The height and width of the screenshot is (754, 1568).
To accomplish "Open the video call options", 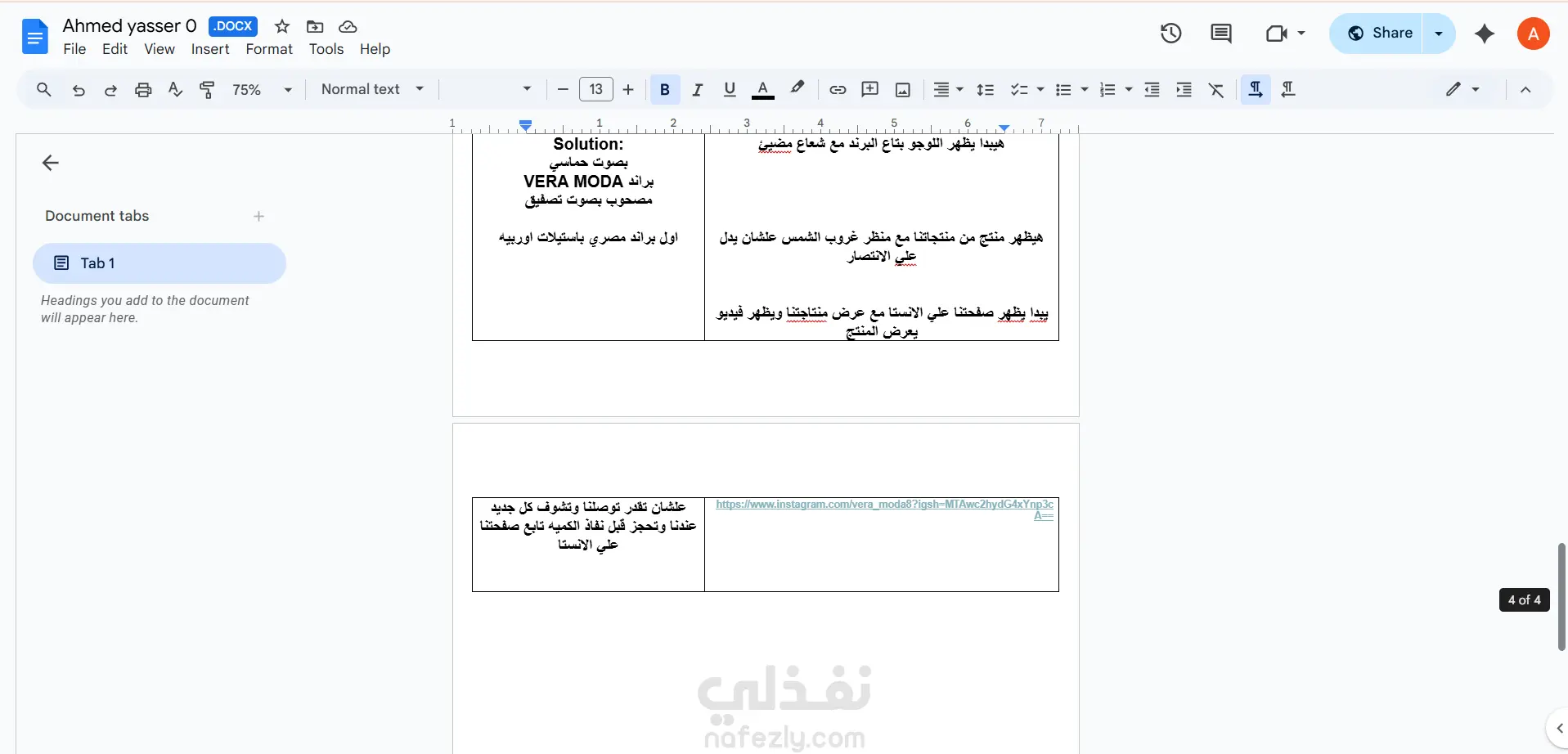I will (1285, 34).
